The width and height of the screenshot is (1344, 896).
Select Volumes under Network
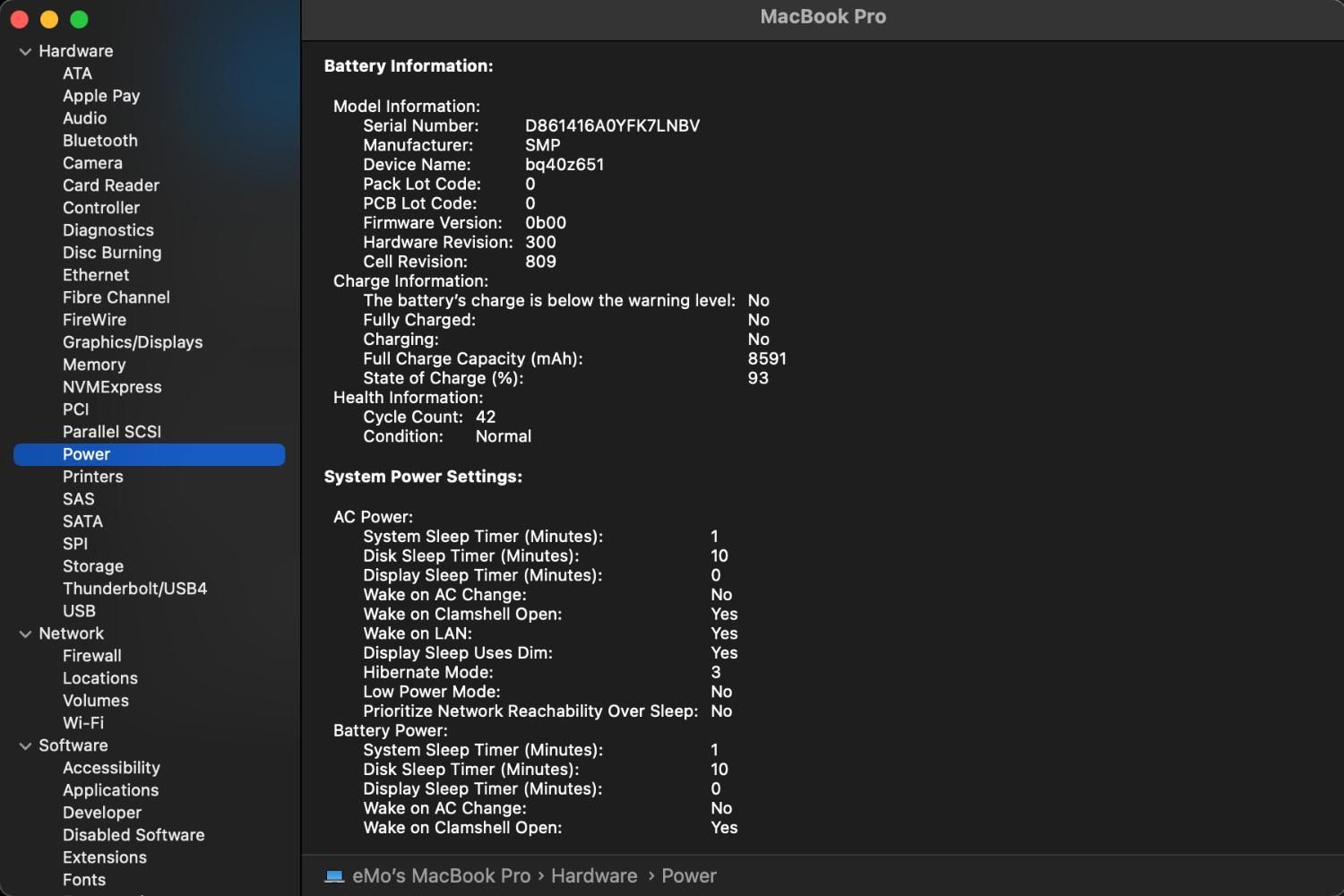coord(96,701)
